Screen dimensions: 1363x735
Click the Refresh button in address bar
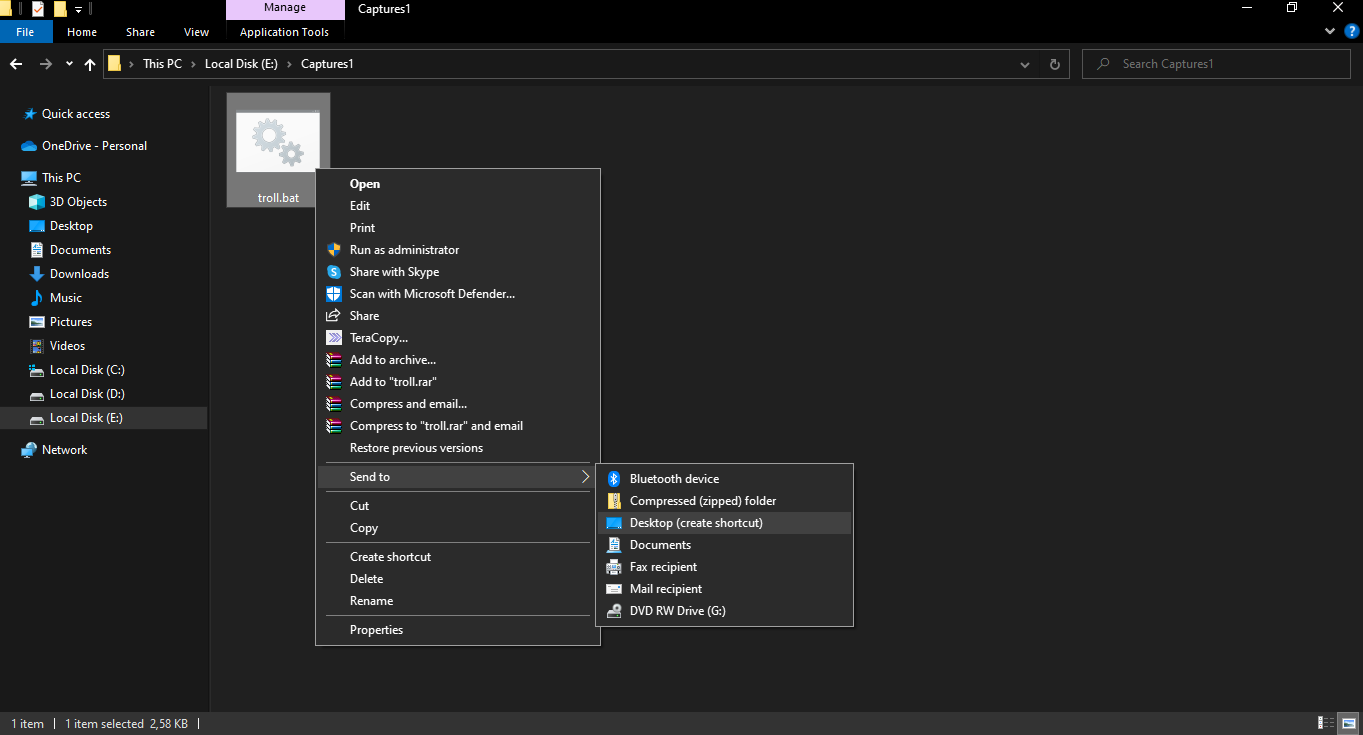[x=1054, y=64]
